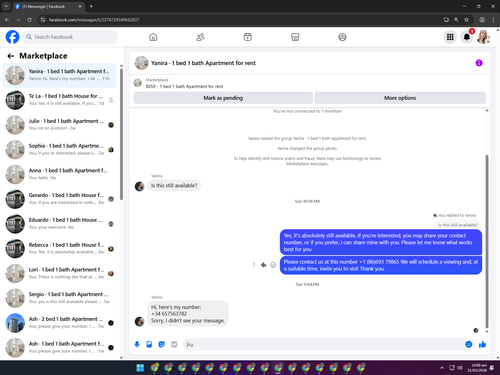Viewport: 500px width, 375px height.
Task: Open the emoji picker in message box
Action: tap(469, 344)
